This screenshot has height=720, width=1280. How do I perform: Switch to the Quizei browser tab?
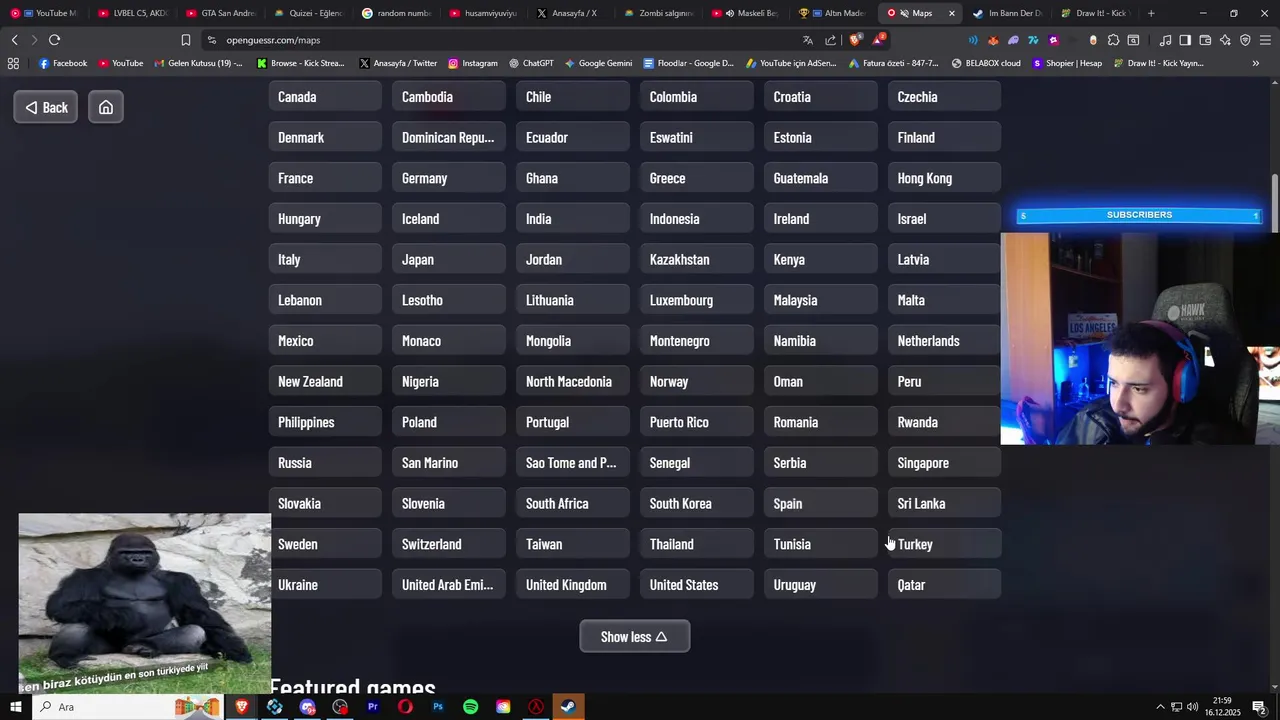308,13
